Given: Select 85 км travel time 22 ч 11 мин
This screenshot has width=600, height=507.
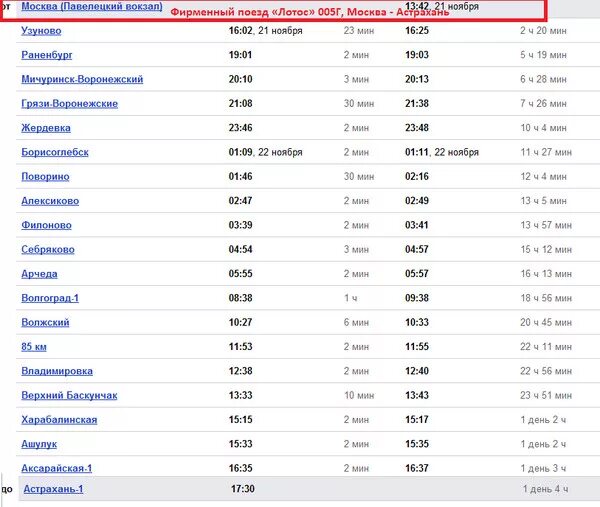Looking at the screenshot, I should pos(546,347).
